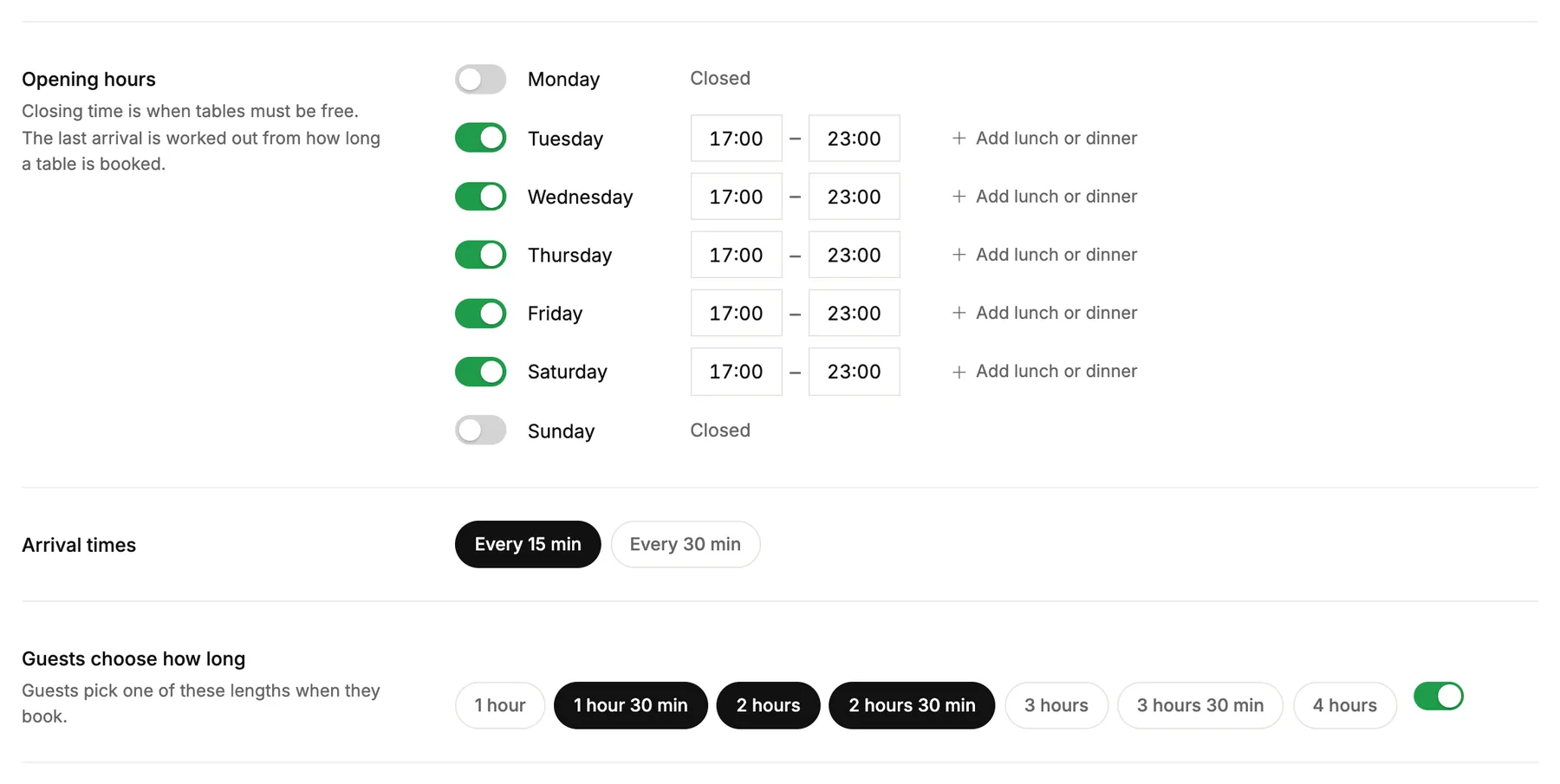Click the Closed label next to Monday
This screenshot has width=1560, height=784.
(x=720, y=78)
